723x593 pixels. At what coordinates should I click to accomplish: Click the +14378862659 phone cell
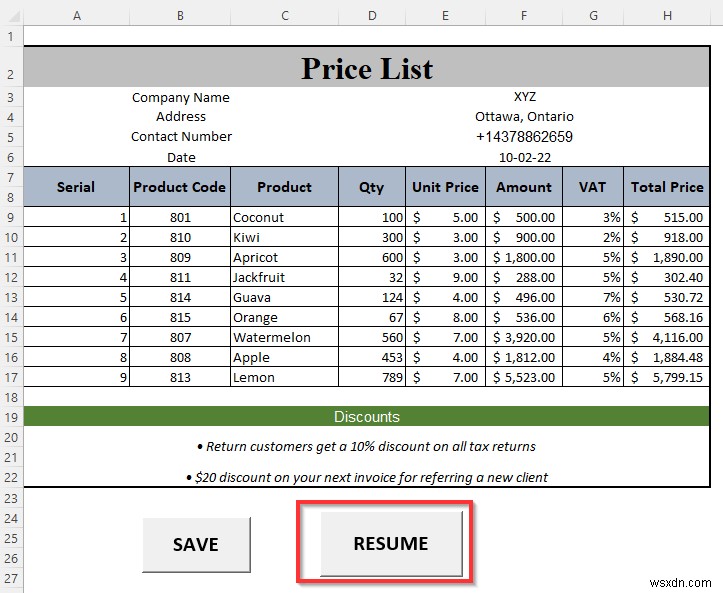pyautogui.click(x=524, y=137)
